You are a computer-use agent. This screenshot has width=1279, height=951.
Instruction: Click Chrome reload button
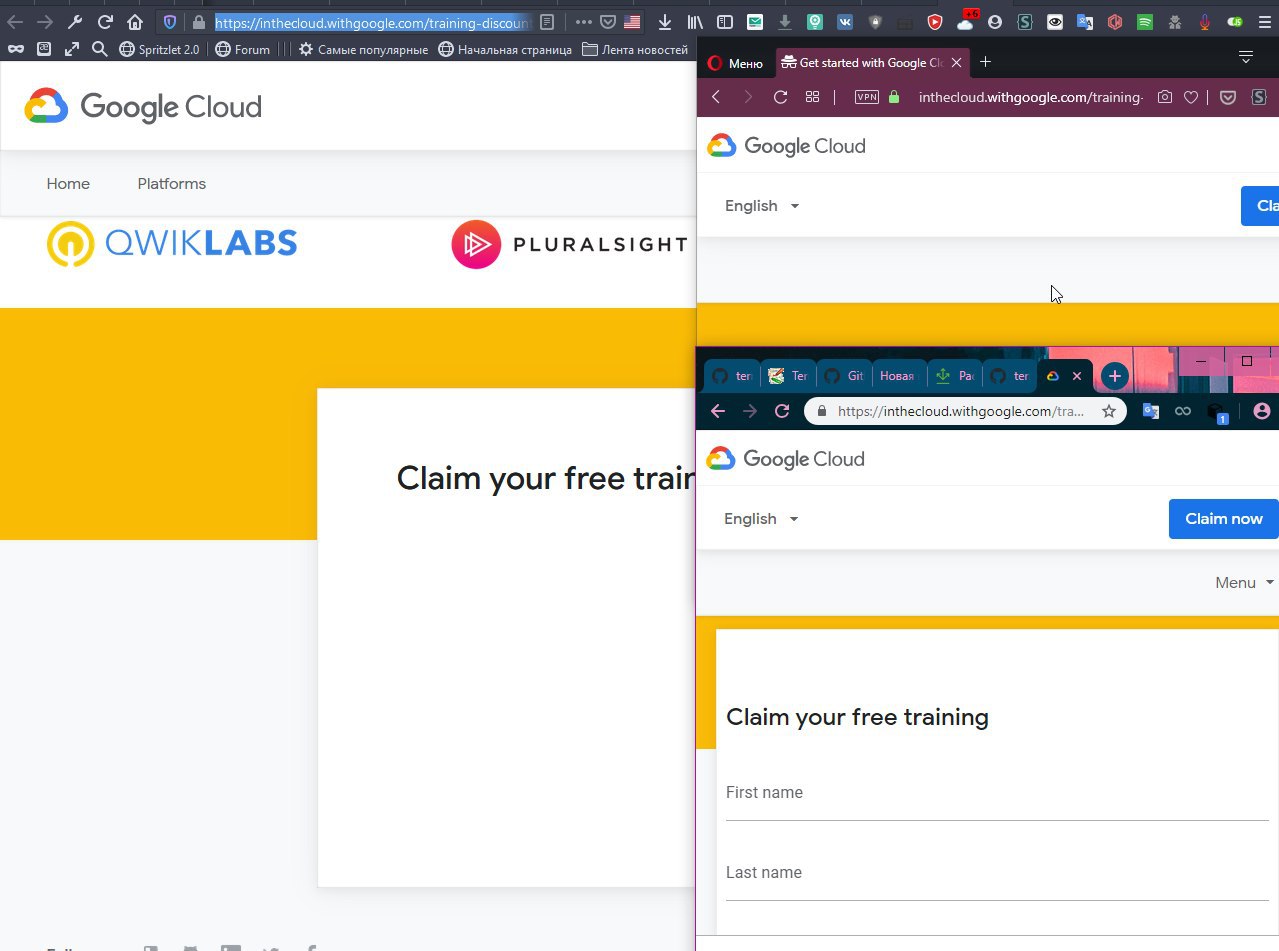tap(782, 411)
